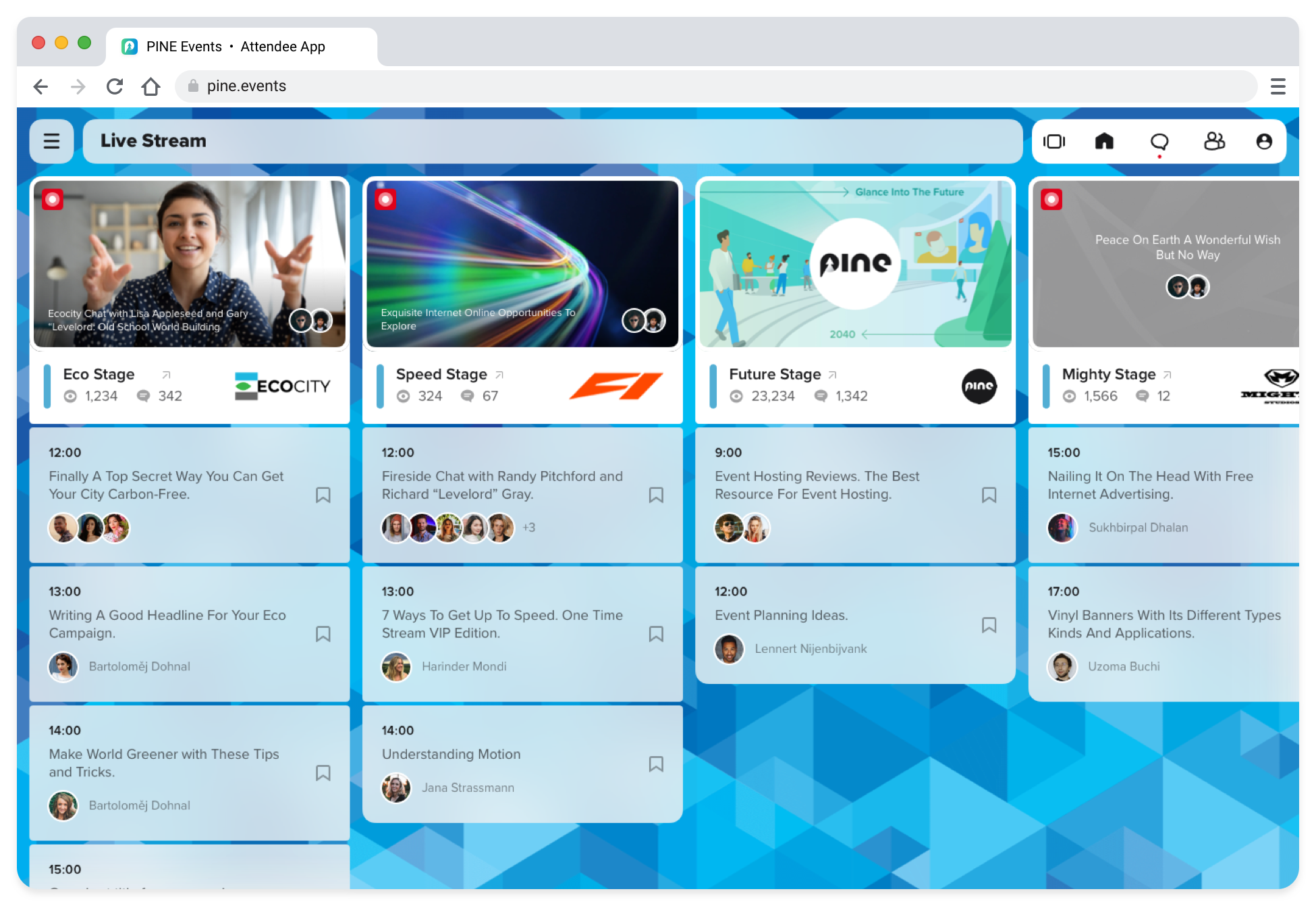Open the user profile icon

click(x=1264, y=141)
